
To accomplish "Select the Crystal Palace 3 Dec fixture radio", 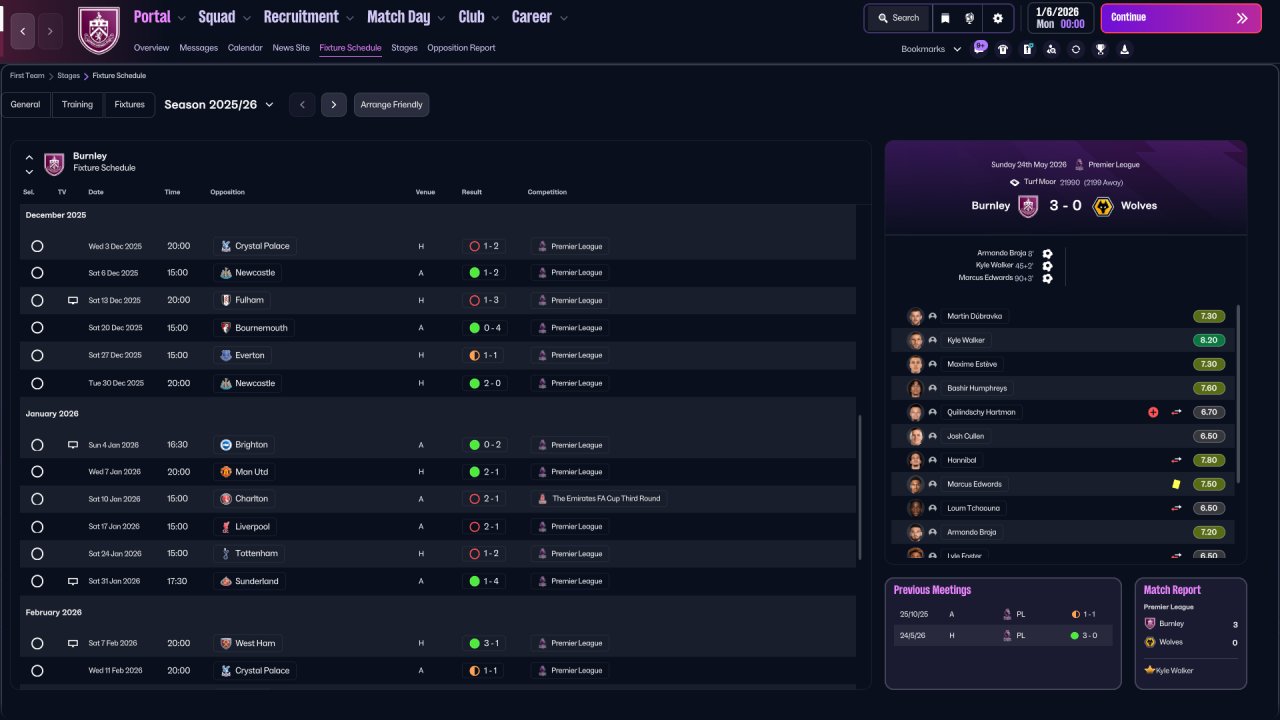I will (x=37, y=246).
